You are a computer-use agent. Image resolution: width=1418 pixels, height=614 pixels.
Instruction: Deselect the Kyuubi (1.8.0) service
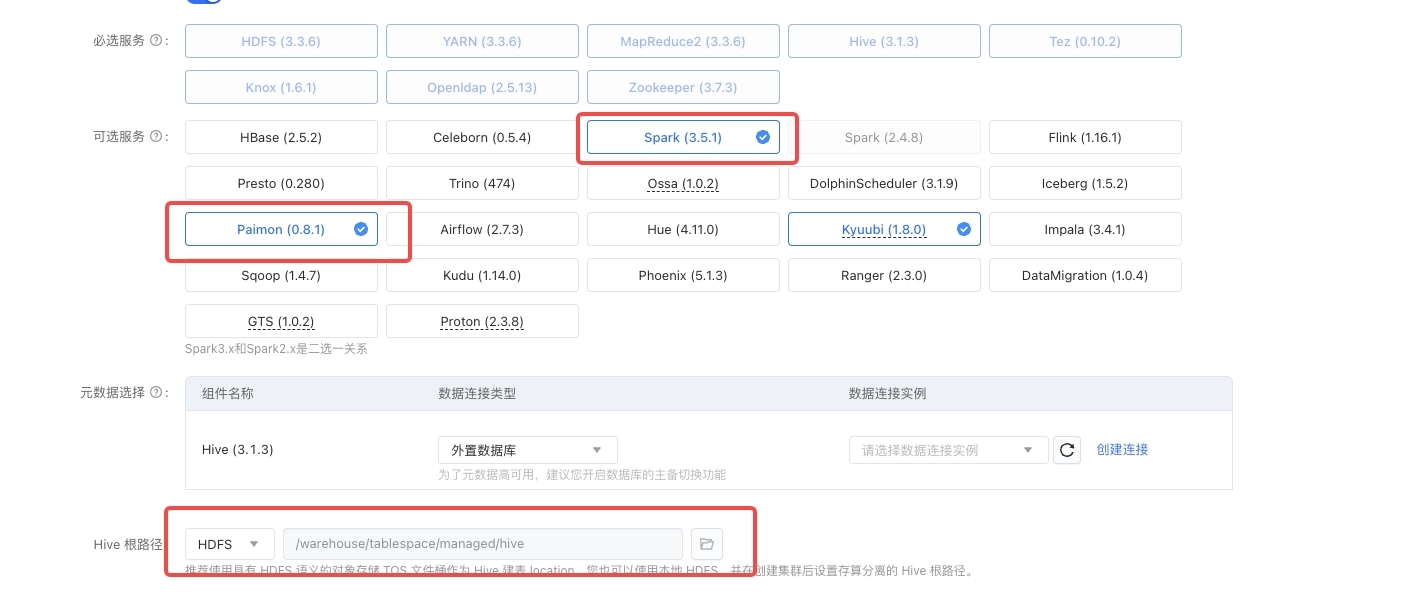pos(884,229)
